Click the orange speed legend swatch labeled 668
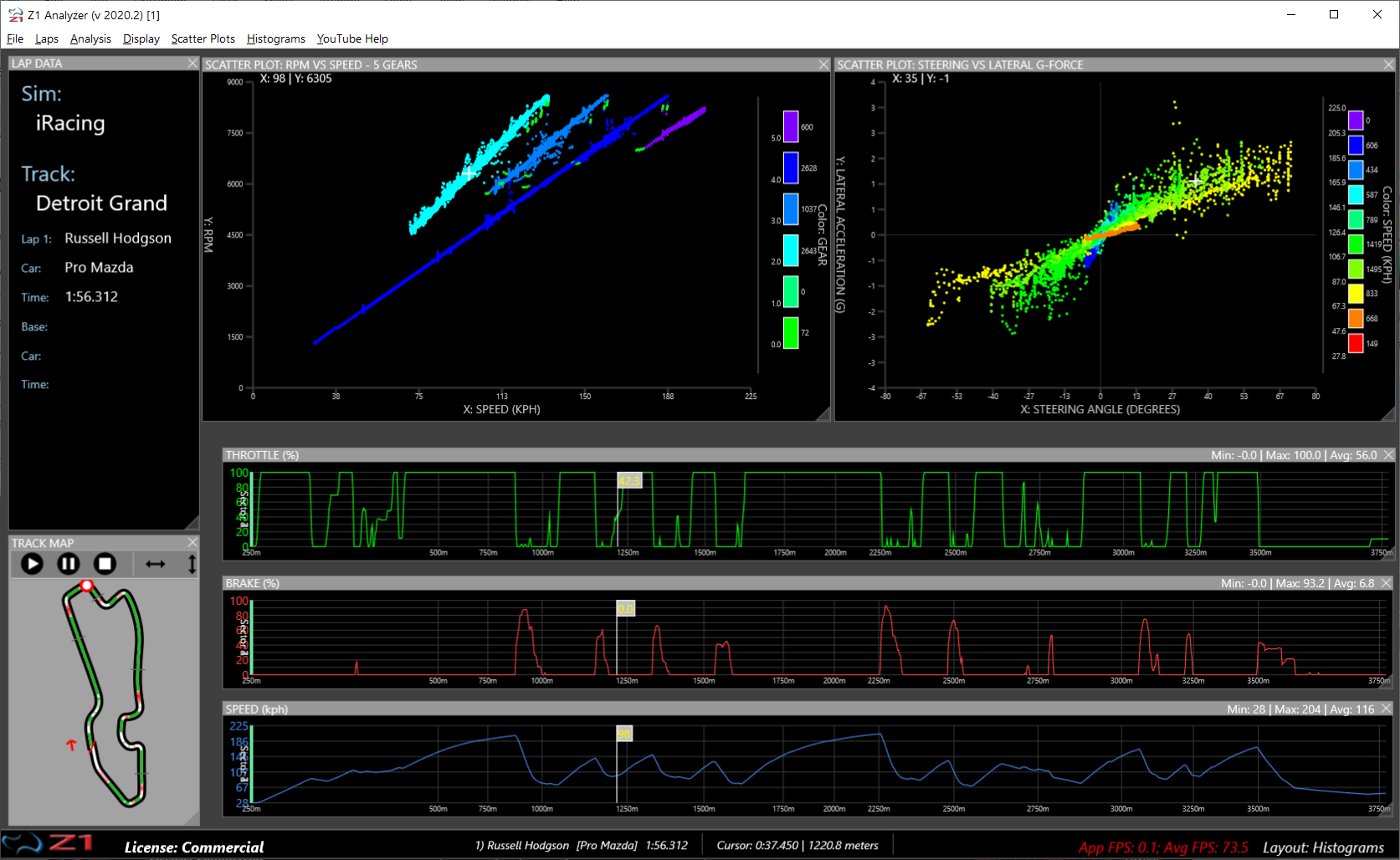The image size is (1400, 860). [1356, 318]
